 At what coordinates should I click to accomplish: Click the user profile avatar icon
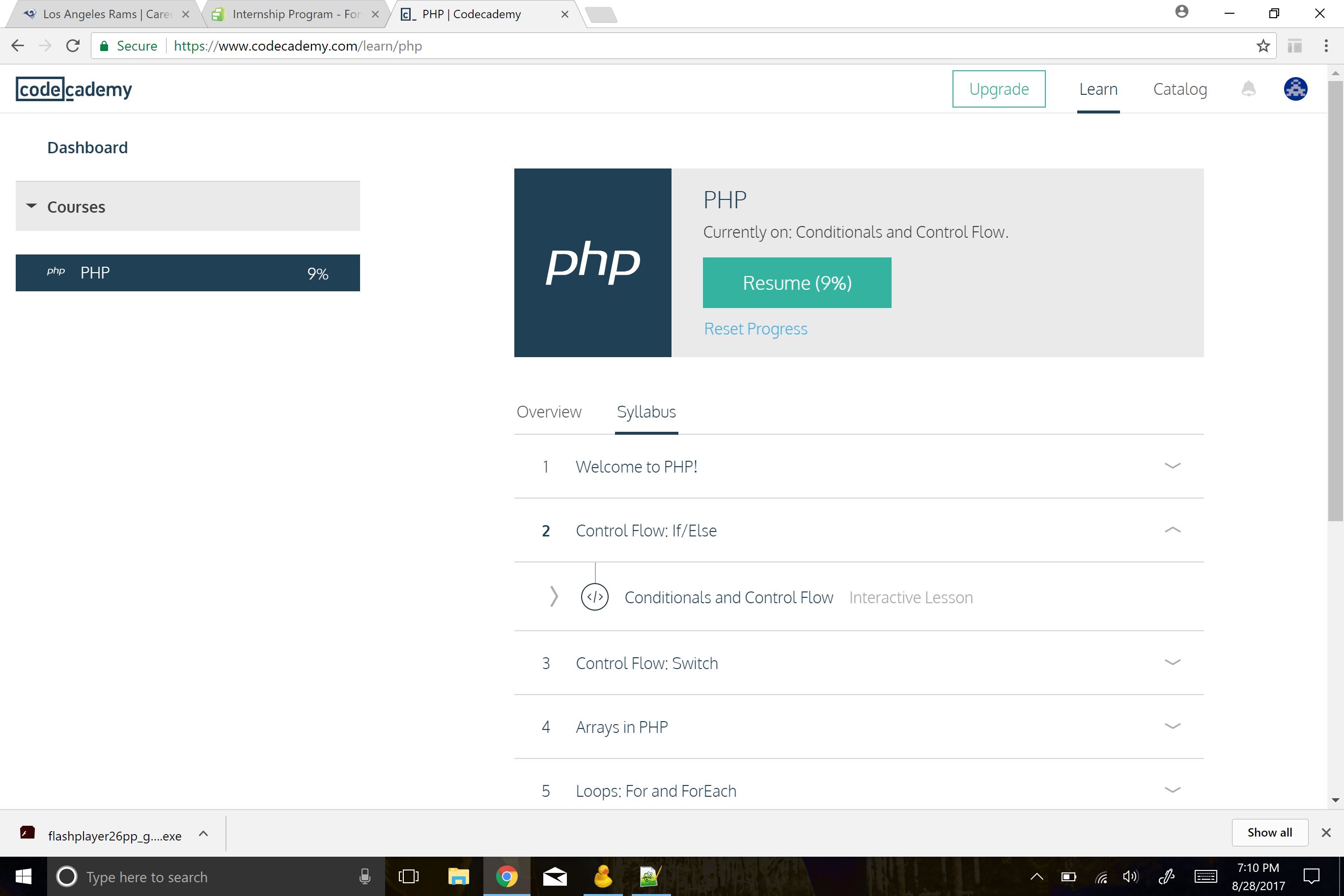click(x=1295, y=89)
